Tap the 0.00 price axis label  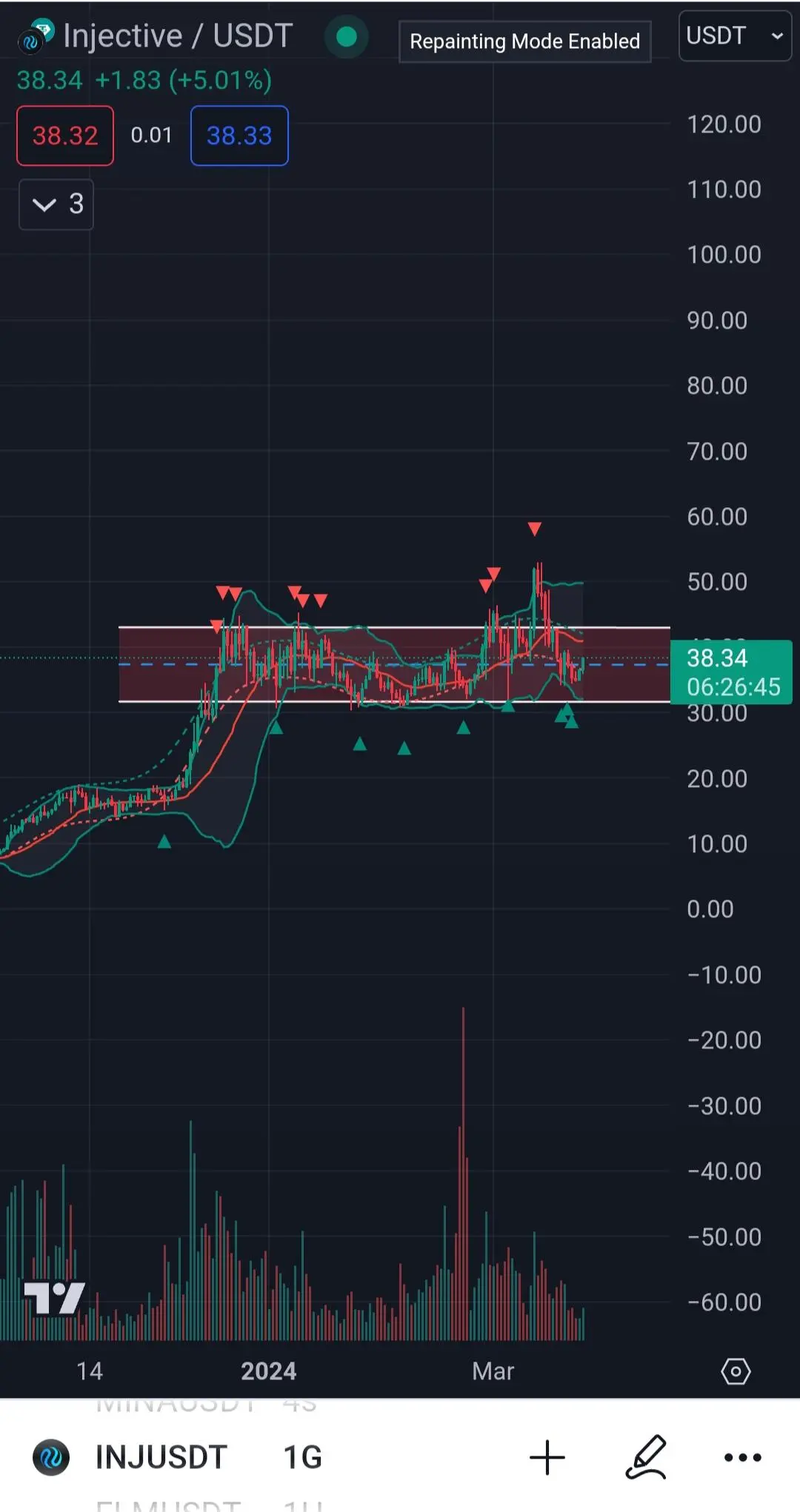coord(710,909)
